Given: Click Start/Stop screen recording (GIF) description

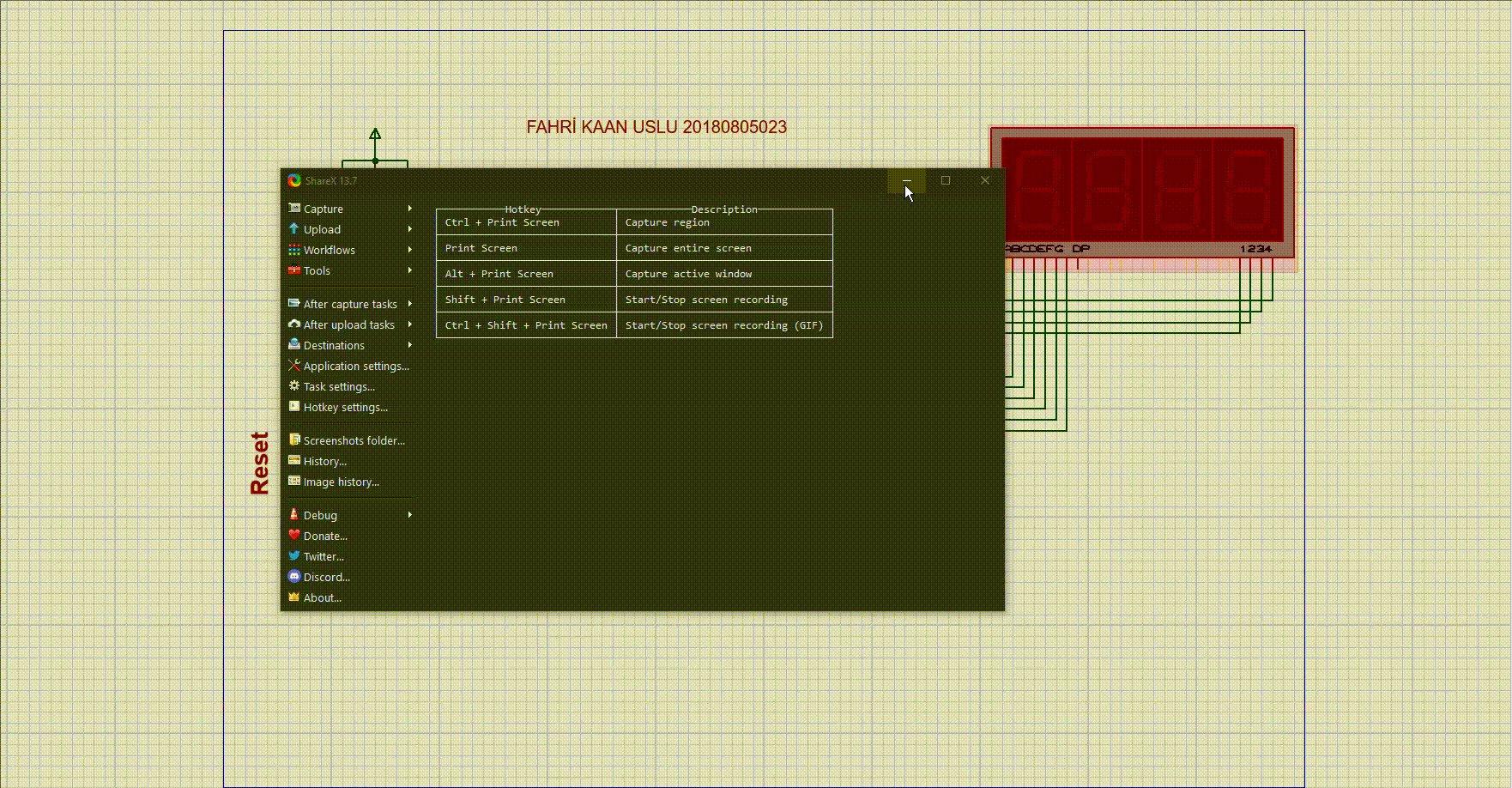Looking at the screenshot, I should [724, 325].
